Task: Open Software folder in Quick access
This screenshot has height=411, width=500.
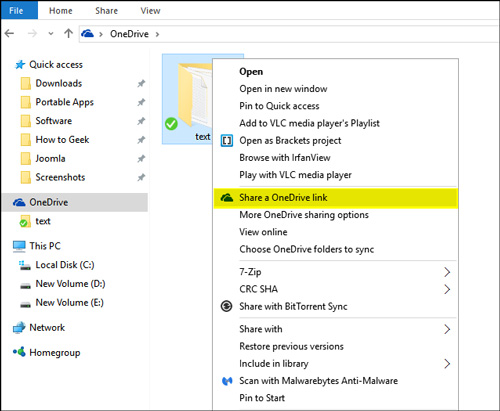Action: coord(54,121)
